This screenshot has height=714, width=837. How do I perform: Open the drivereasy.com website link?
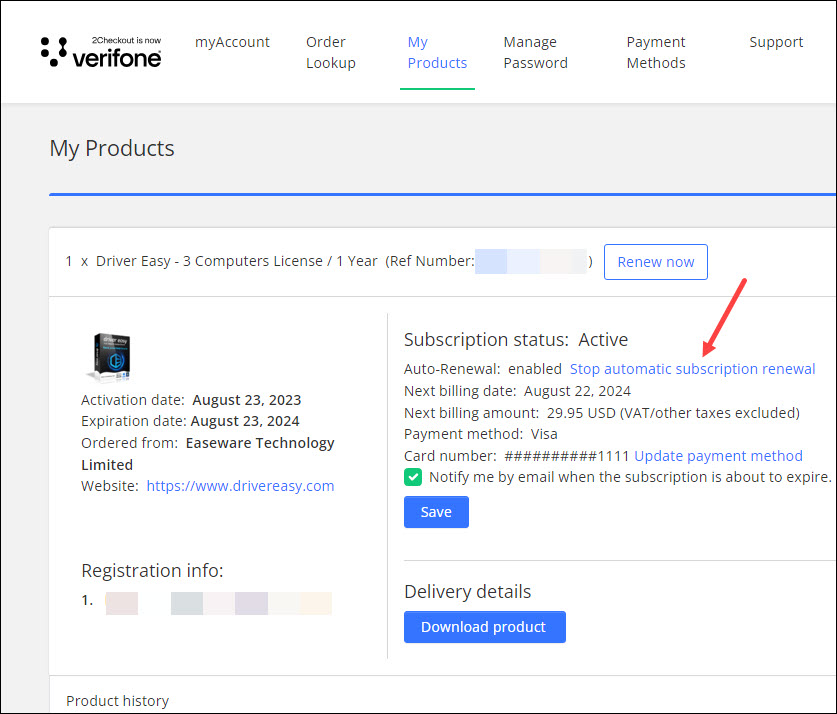[240, 486]
